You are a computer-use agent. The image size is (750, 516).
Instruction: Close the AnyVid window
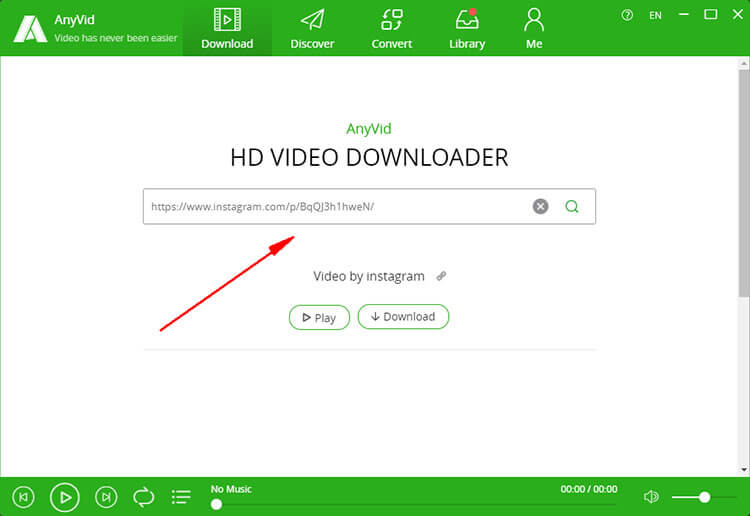pyautogui.click(x=738, y=15)
